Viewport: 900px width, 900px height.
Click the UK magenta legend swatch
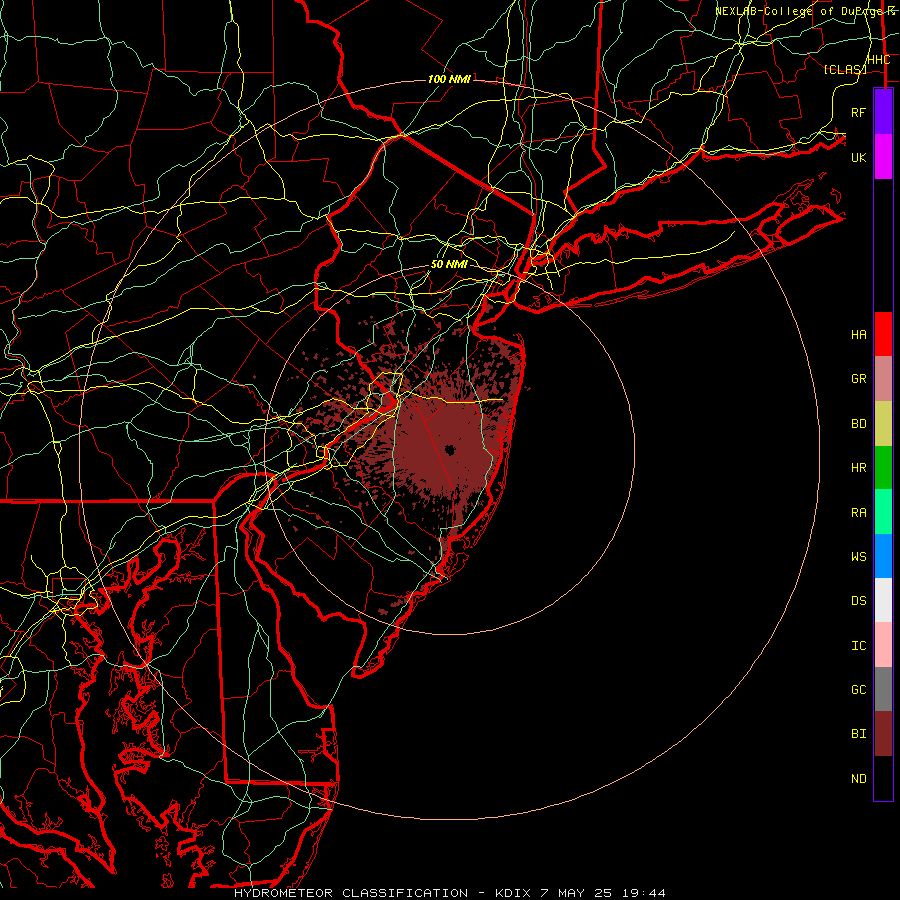883,157
